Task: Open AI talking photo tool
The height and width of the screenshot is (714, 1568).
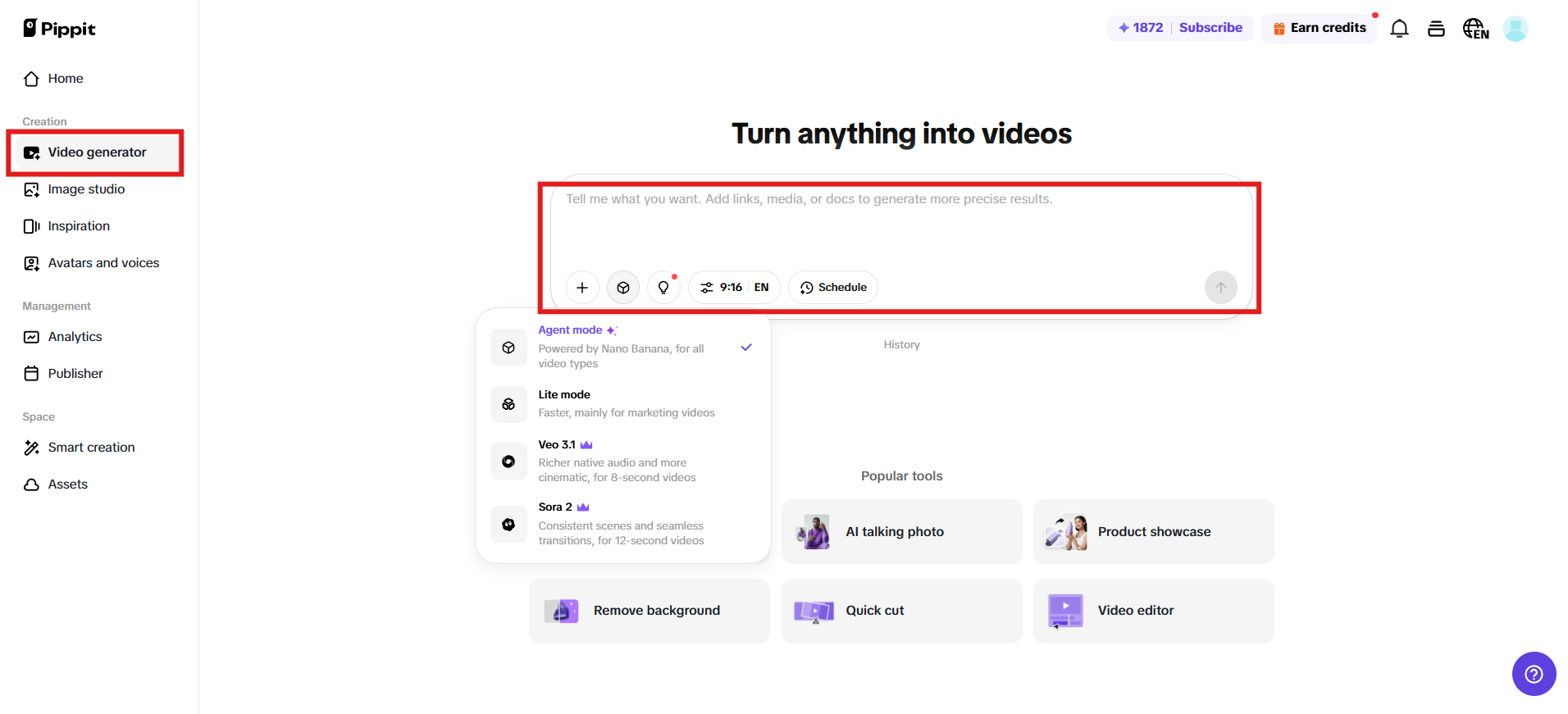Action: click(x=901, y=532)
